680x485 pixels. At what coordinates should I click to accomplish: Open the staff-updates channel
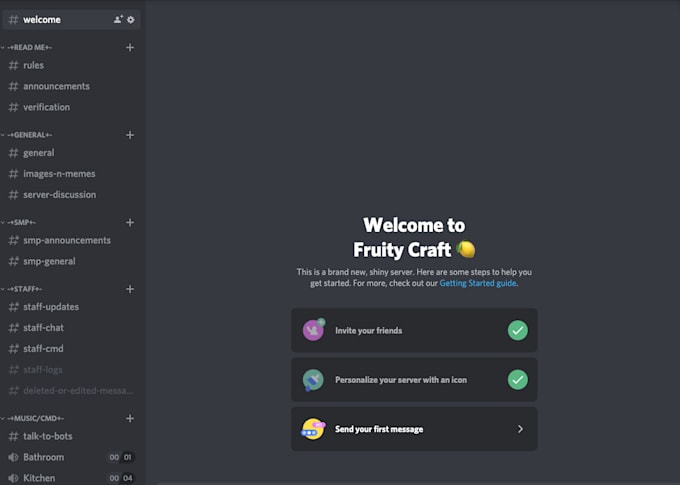point(72,307)
